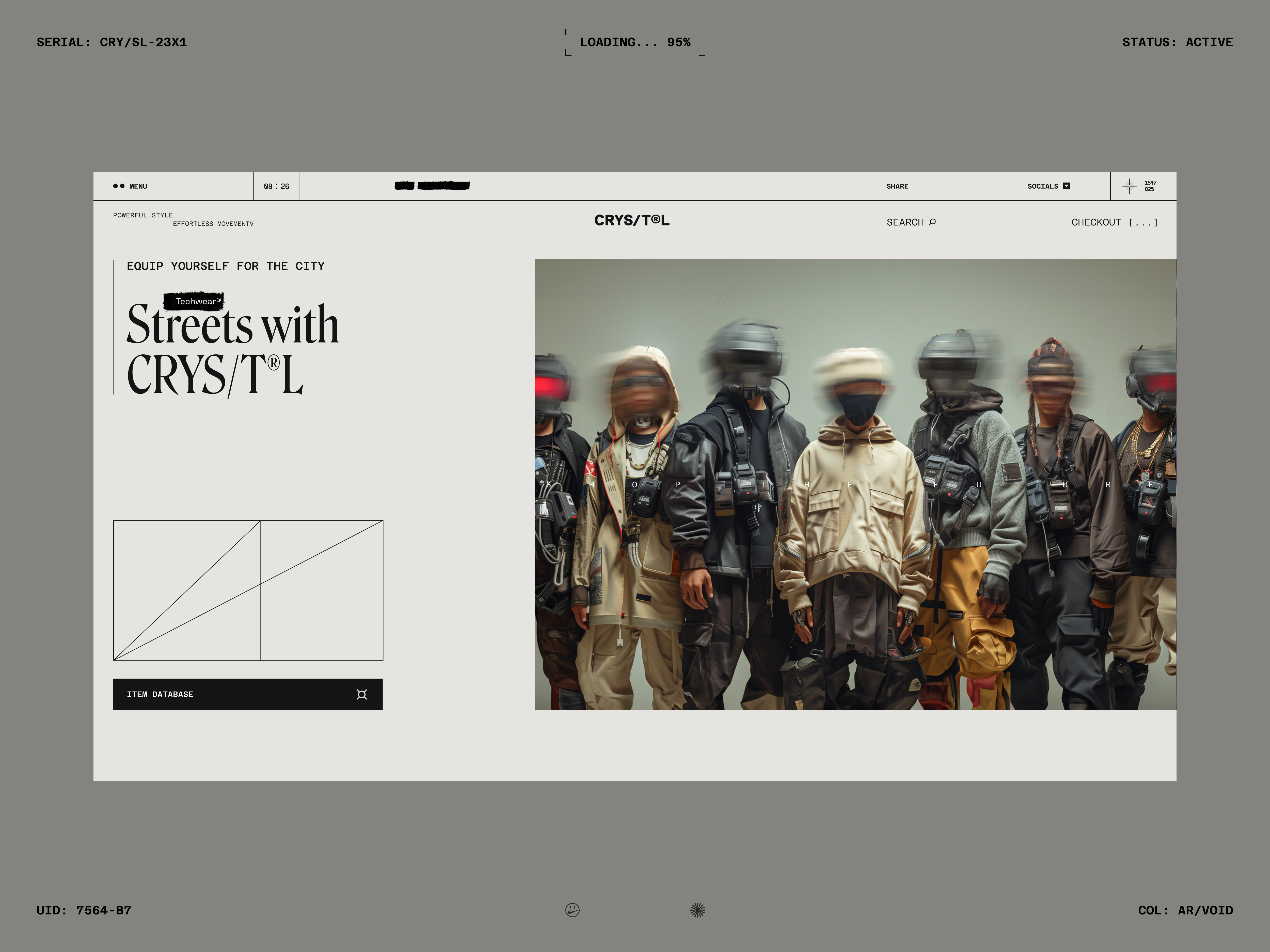
Task: Expand the SOCIALS dropdown arrow
Action: pos(1067,186)
